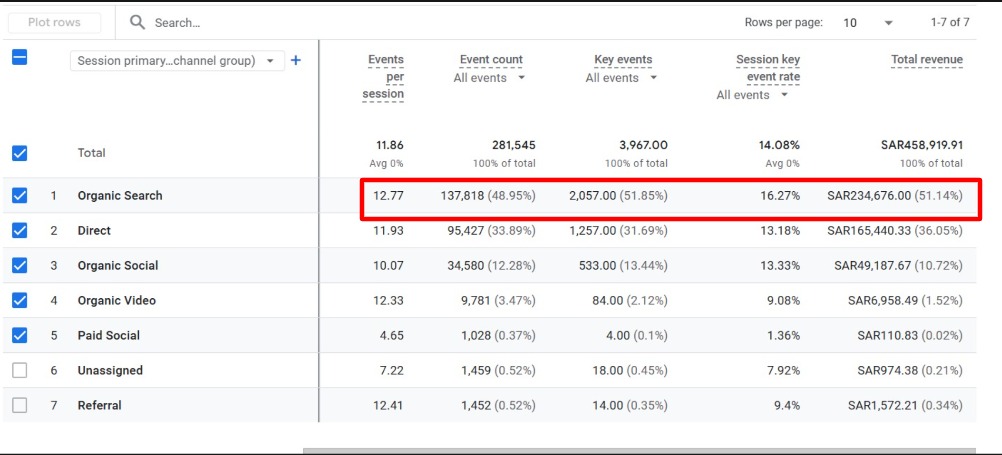Open the Rows per page dropdown
Image resolution: width=1002 pixels, height=455 pixels.
[x=867, y=22]
